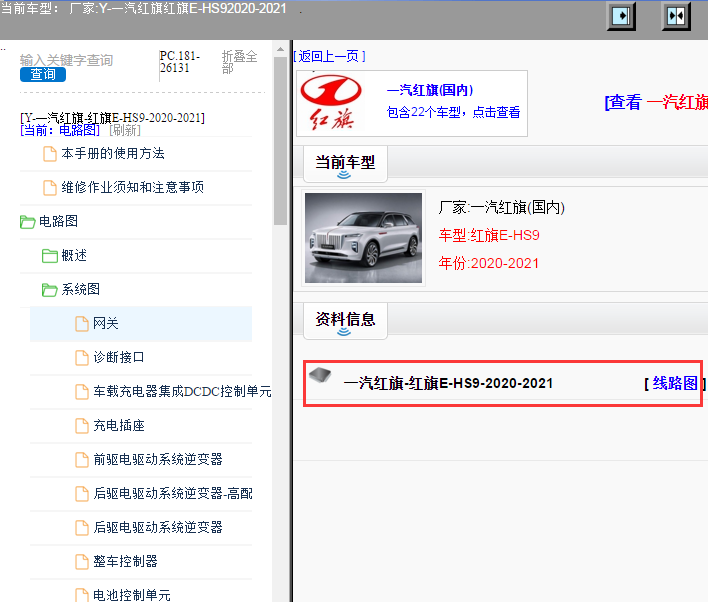This screenshot has height=602, width=708.
Task: Click the 车型:红旗E-HS9 text
Action: tap(489, 235)
